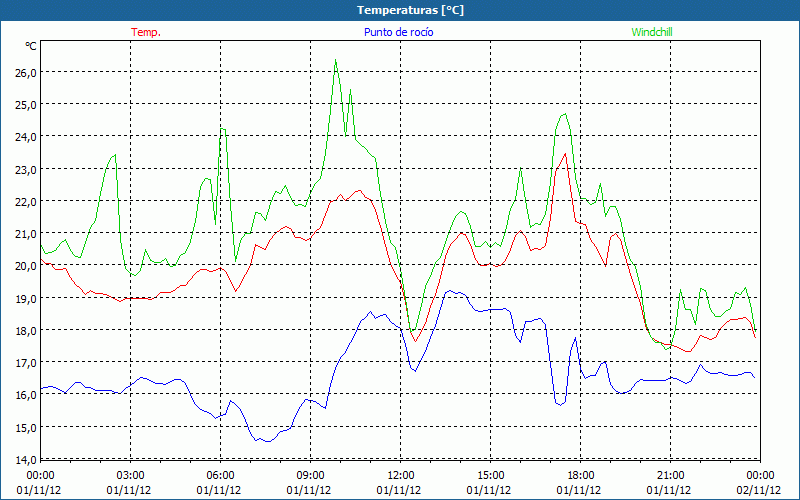Viewport: 800px width, 500px height.
Task: Click the 06:00 time axis label
Action: point(220,476)
